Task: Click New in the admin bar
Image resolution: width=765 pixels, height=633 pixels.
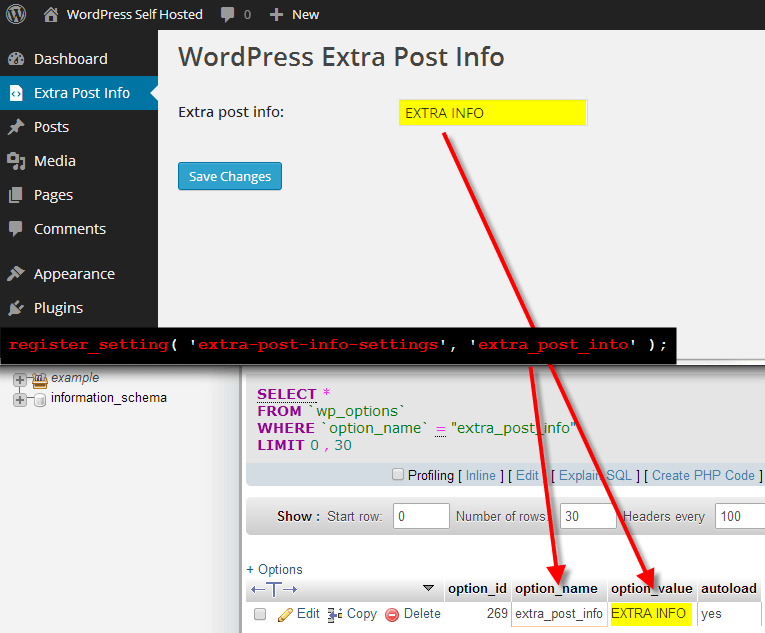Action: (x=305, y=15)
